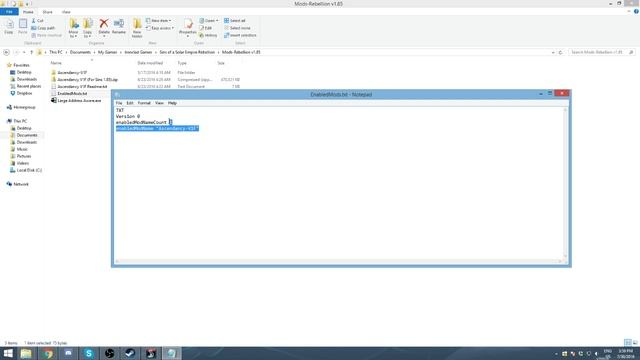Click the Copy path ribbon button
The width and height of the screenshot is (640, 360).
(43, 28)
